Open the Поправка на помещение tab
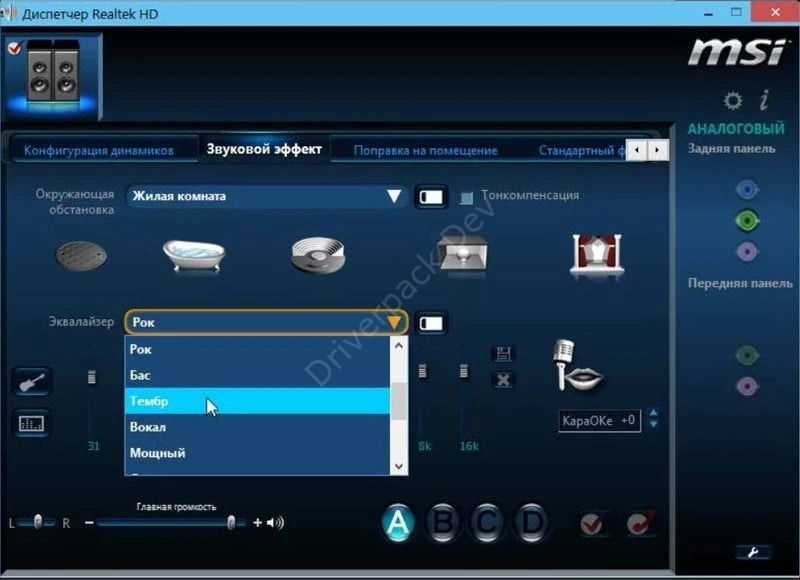This screenshot has width=800, height=580. coord(426,150)
